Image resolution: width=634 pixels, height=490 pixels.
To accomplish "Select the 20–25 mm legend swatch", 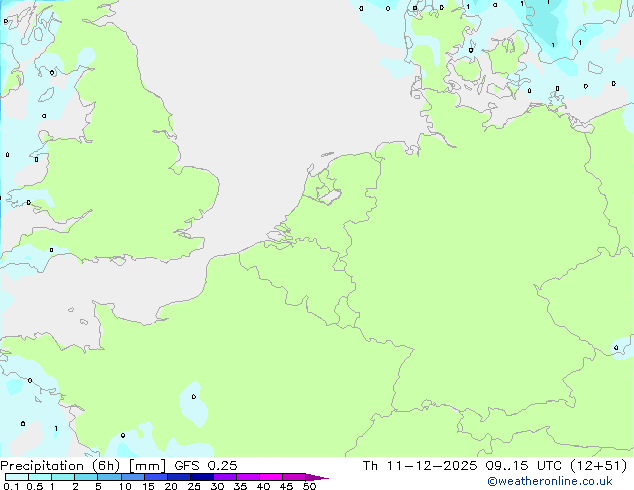I will [x=179, y=477].
